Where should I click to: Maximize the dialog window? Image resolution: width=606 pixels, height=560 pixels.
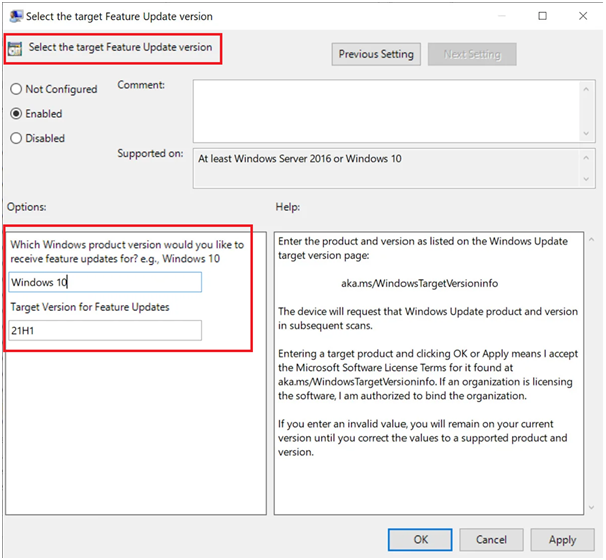point(543,16)
